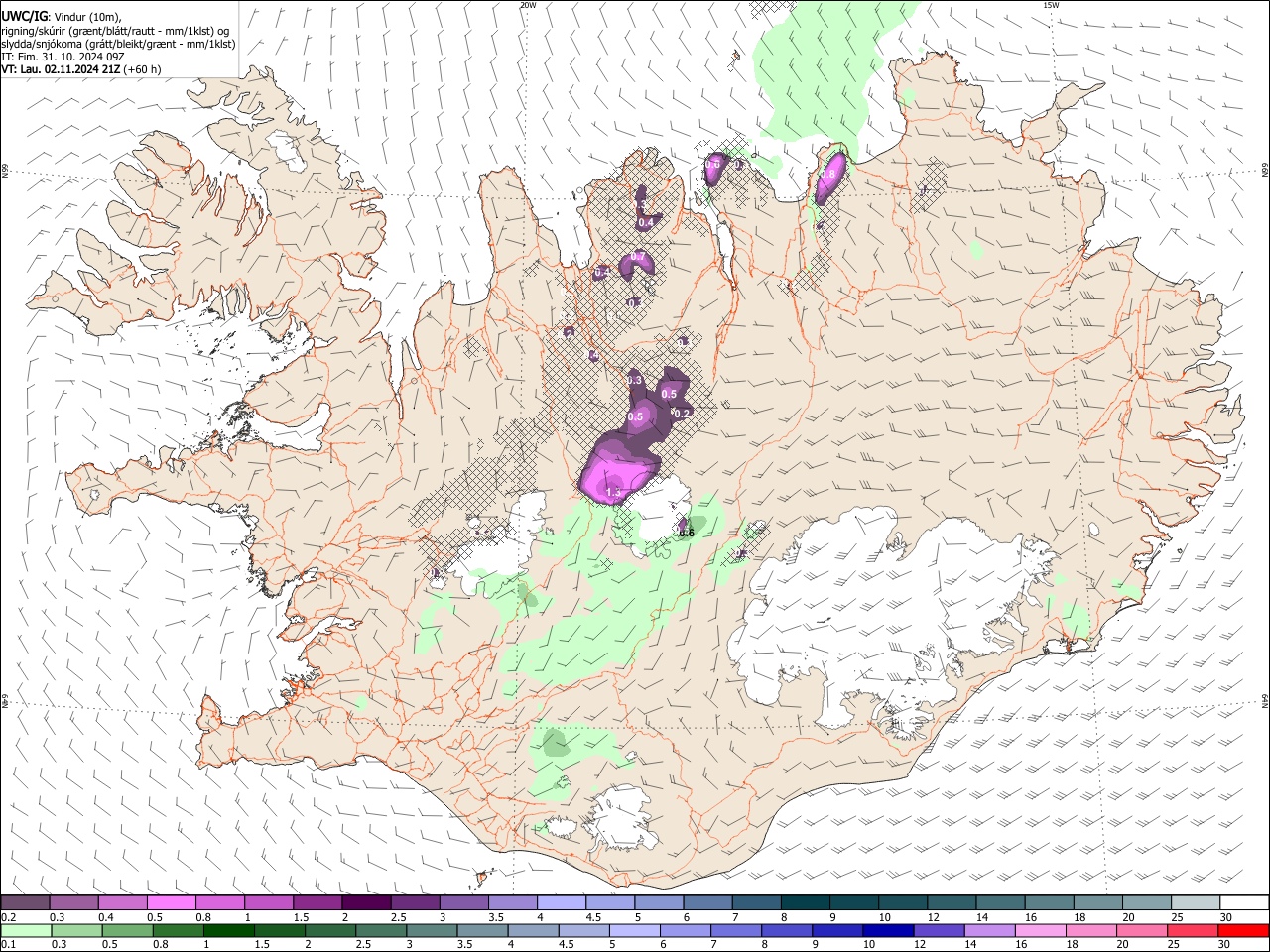Click the '3.5' label under the upper legend
This screenshot has height=952, width=1270.
pos(495,917)
